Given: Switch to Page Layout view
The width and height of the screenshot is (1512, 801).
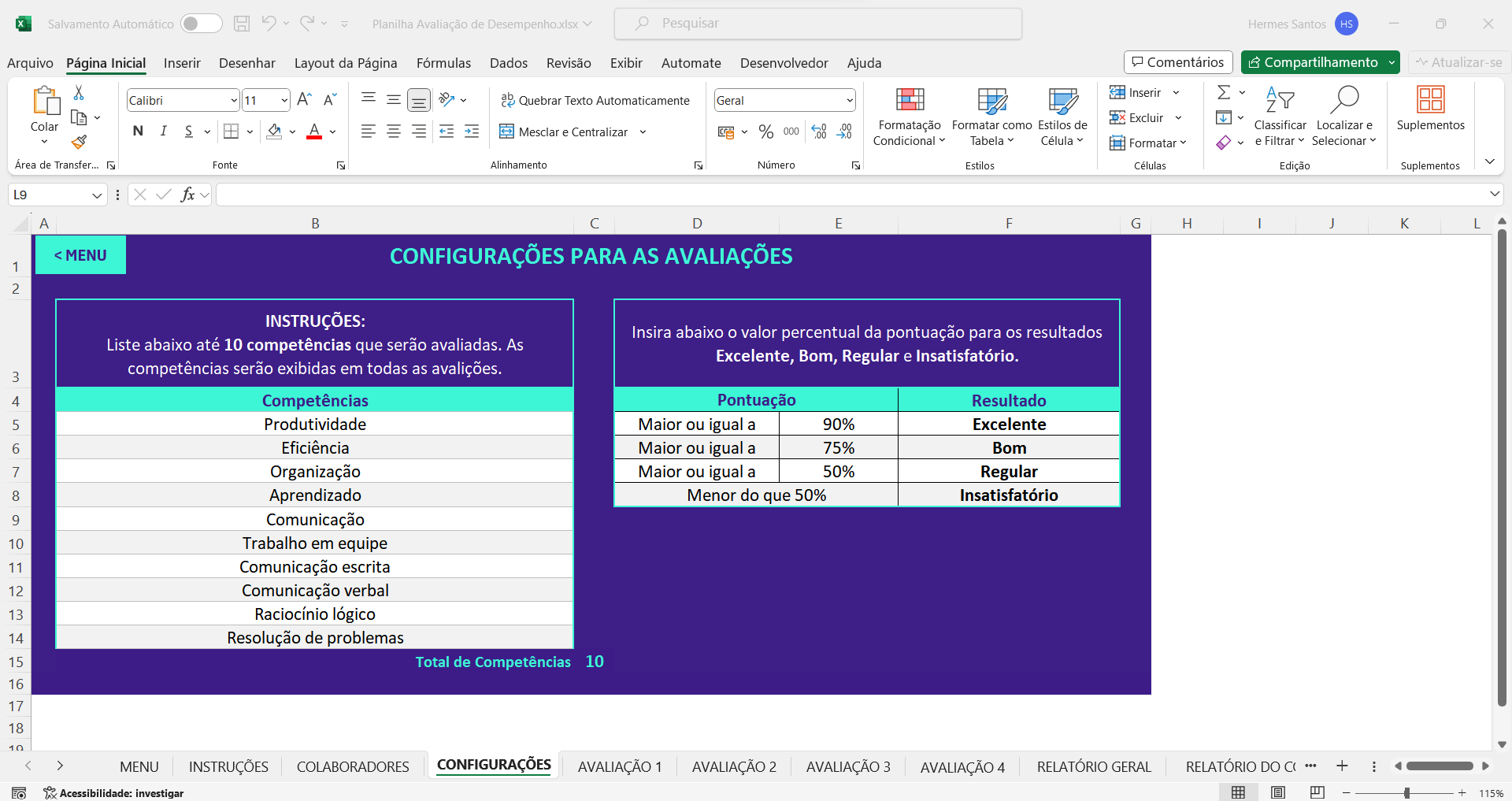Looking at the screenshot, I should coord(1278,792).
